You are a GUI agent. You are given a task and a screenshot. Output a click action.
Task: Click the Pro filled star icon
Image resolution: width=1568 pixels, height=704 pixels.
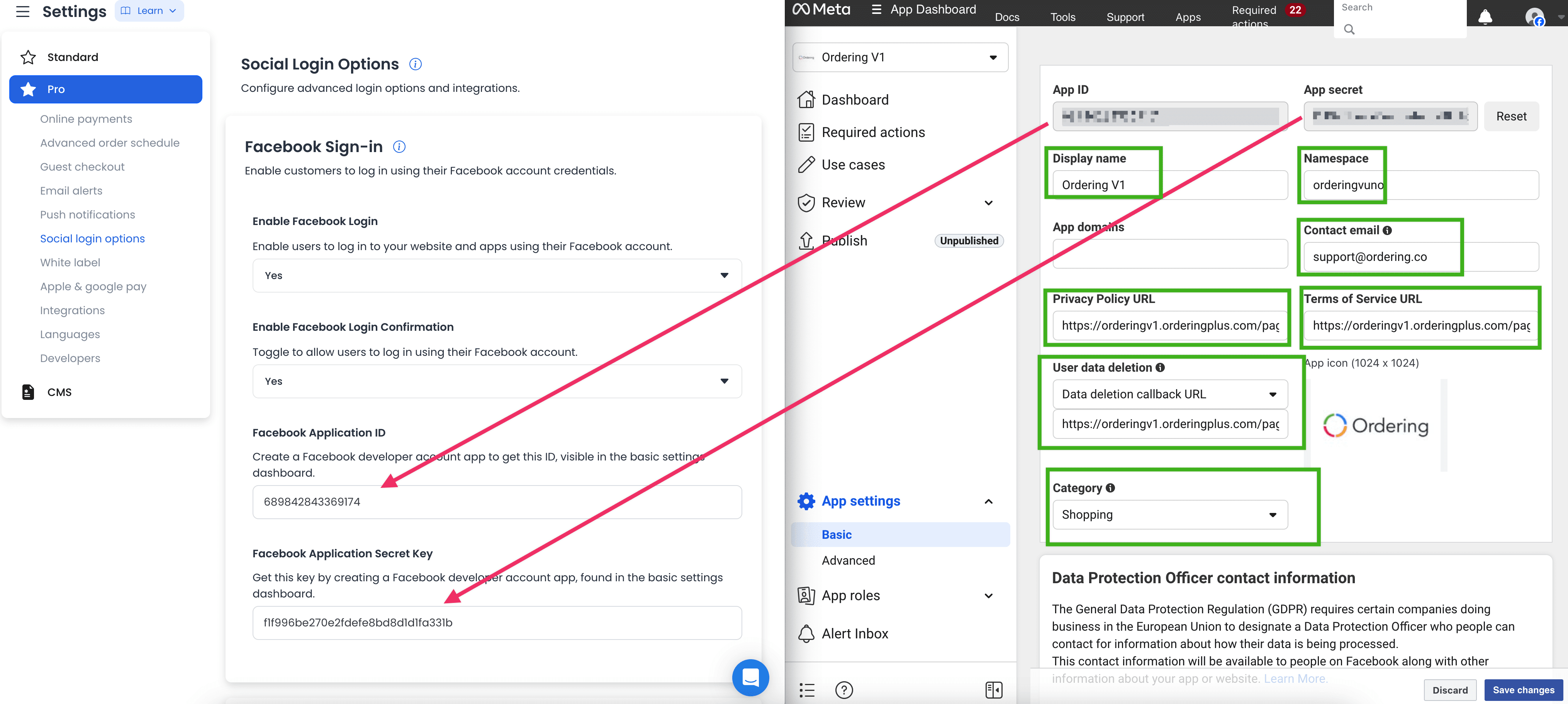point(28,90)
